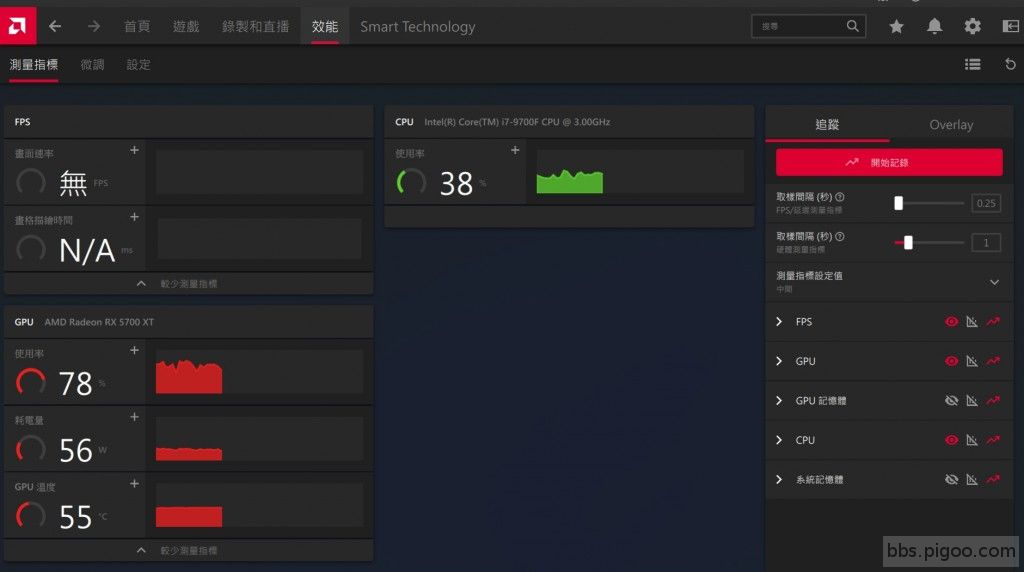The image size is (1024, 572).
Task: Click the trend icon in 系統記憶體 row
Action: (x=993, y=479)
